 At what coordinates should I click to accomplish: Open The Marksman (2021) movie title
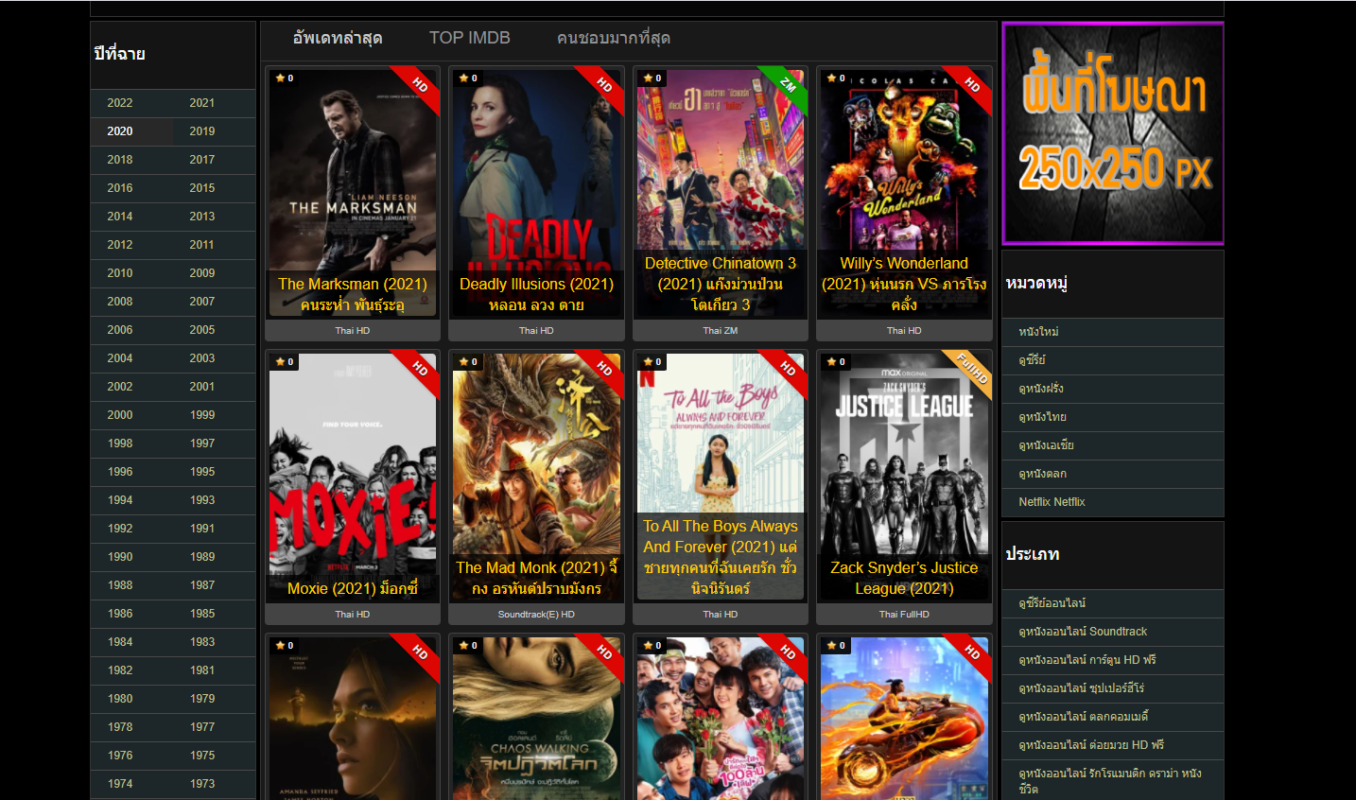point(352,294)
